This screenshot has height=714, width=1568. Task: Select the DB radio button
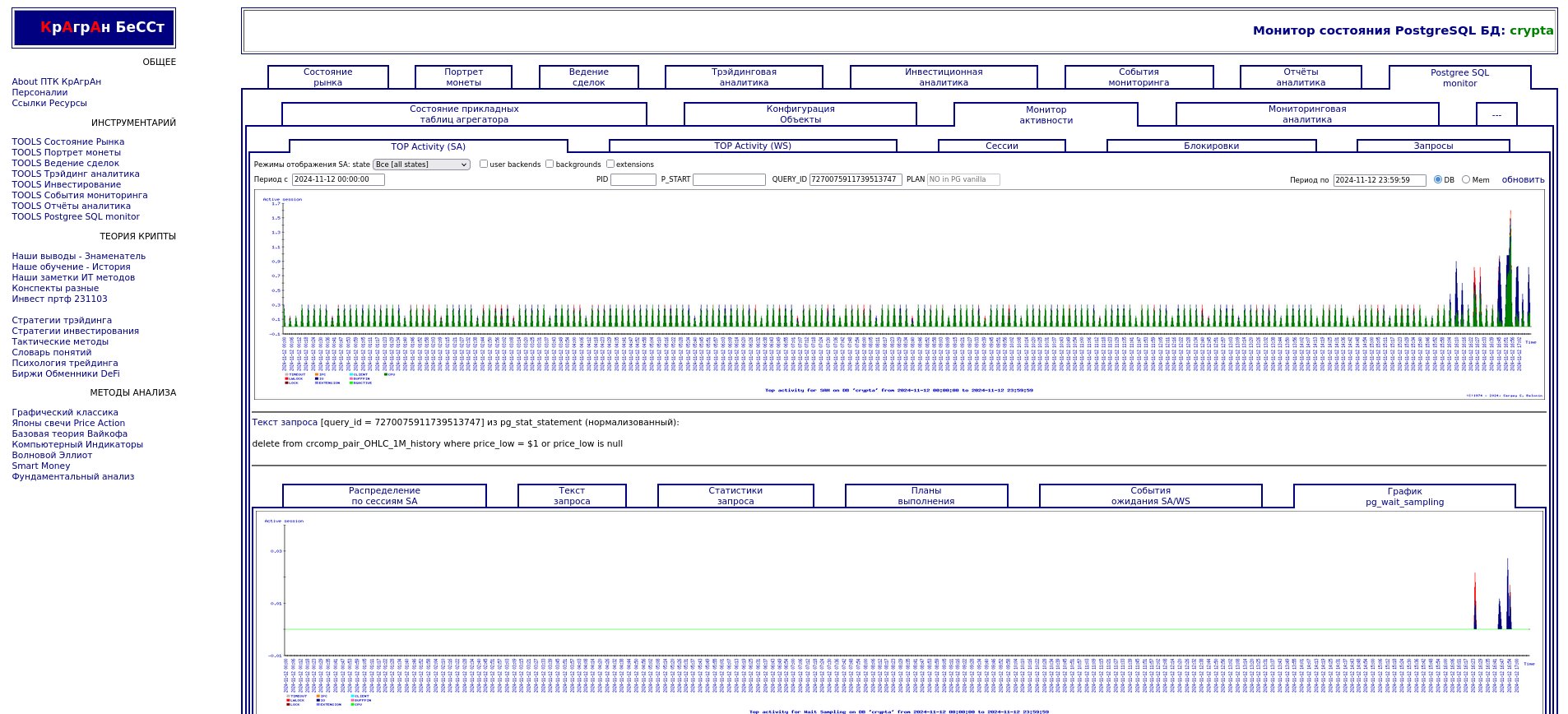(x=1438, y=179)
